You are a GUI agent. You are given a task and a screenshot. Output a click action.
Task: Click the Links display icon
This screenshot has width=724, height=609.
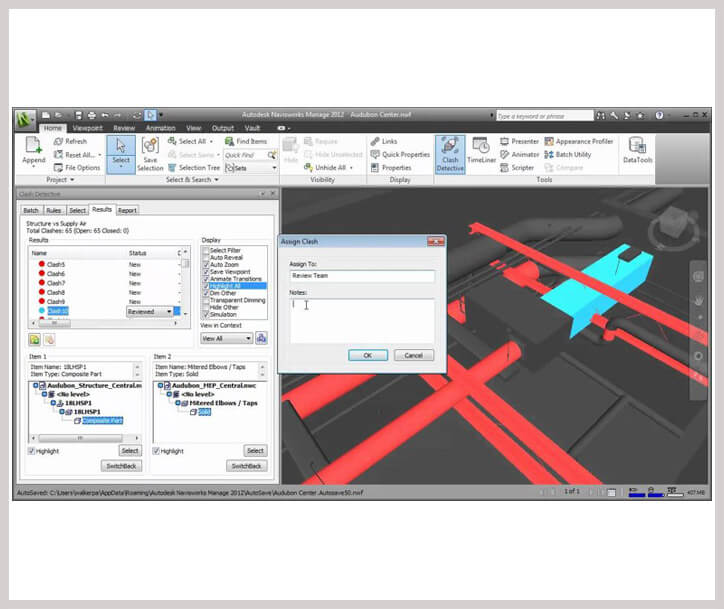click(x=375, y=141)
